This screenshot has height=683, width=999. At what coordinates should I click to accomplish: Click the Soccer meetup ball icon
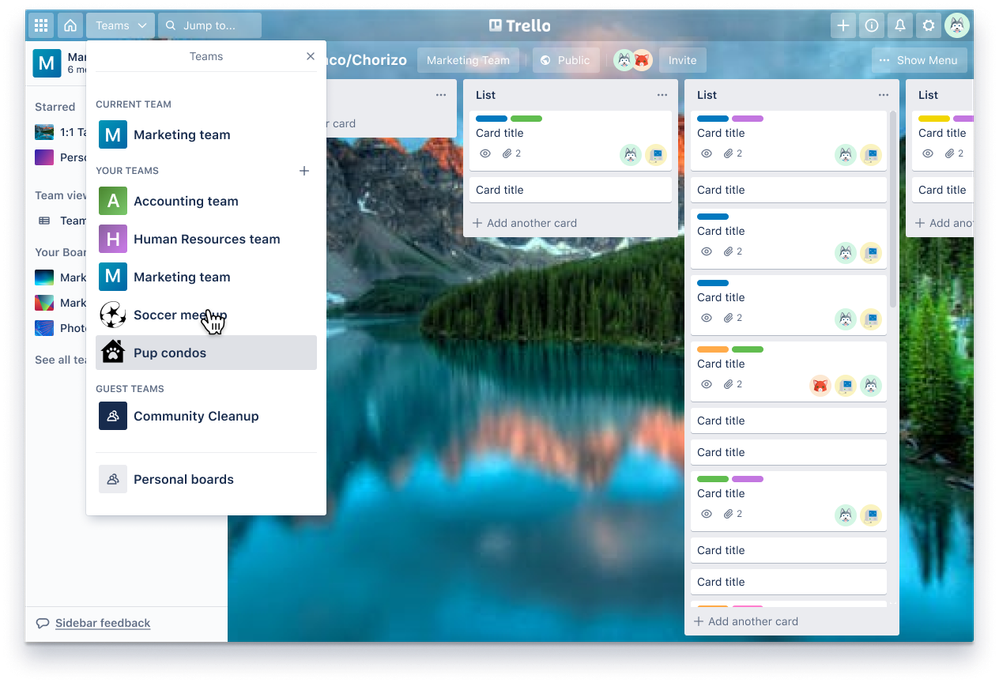[x=113, y=315]
